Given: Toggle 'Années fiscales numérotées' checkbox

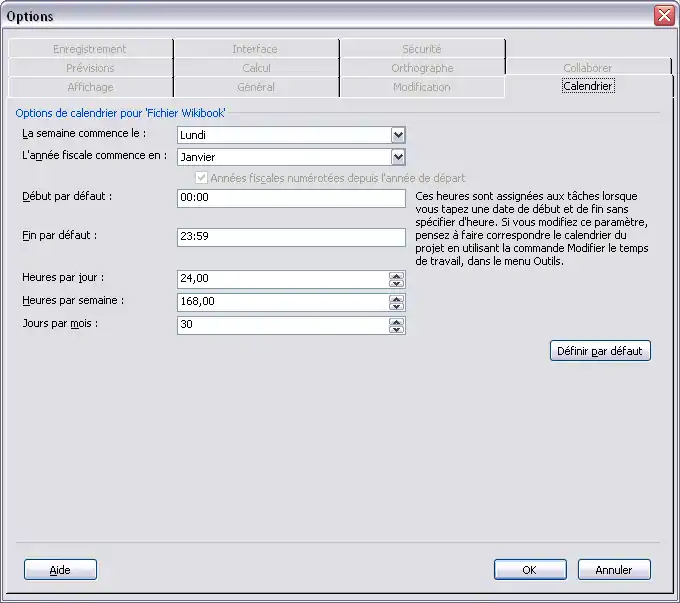Looking at the screenshot, I should tap(202, 178).
